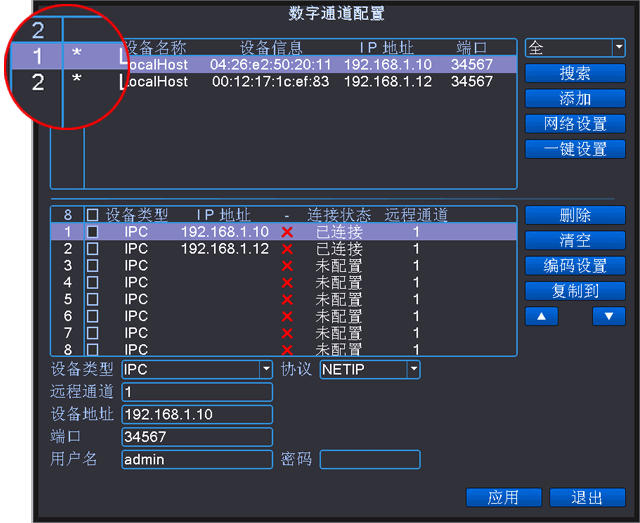Screen dimensions: 640x523
Task: Open 编码设置 encoding settings
Action: [x=575, y=266]
